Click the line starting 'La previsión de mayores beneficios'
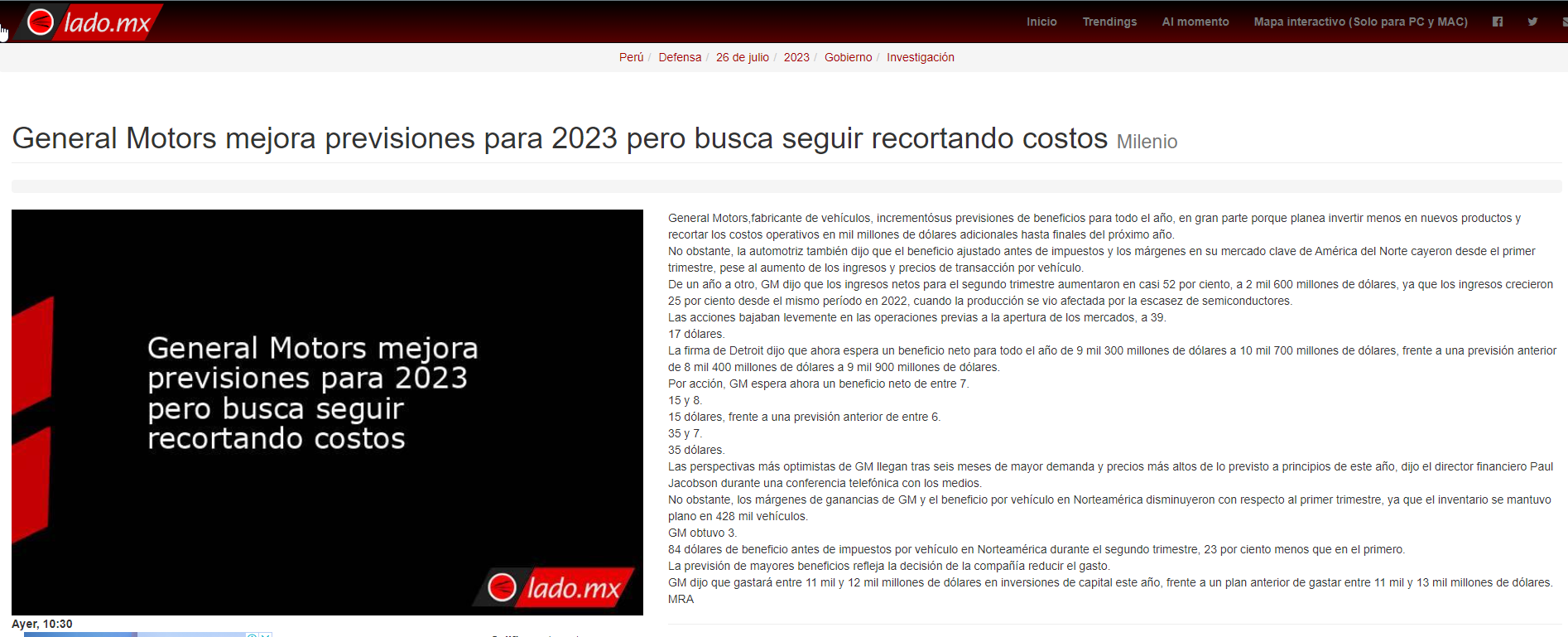 coord(889,566)
